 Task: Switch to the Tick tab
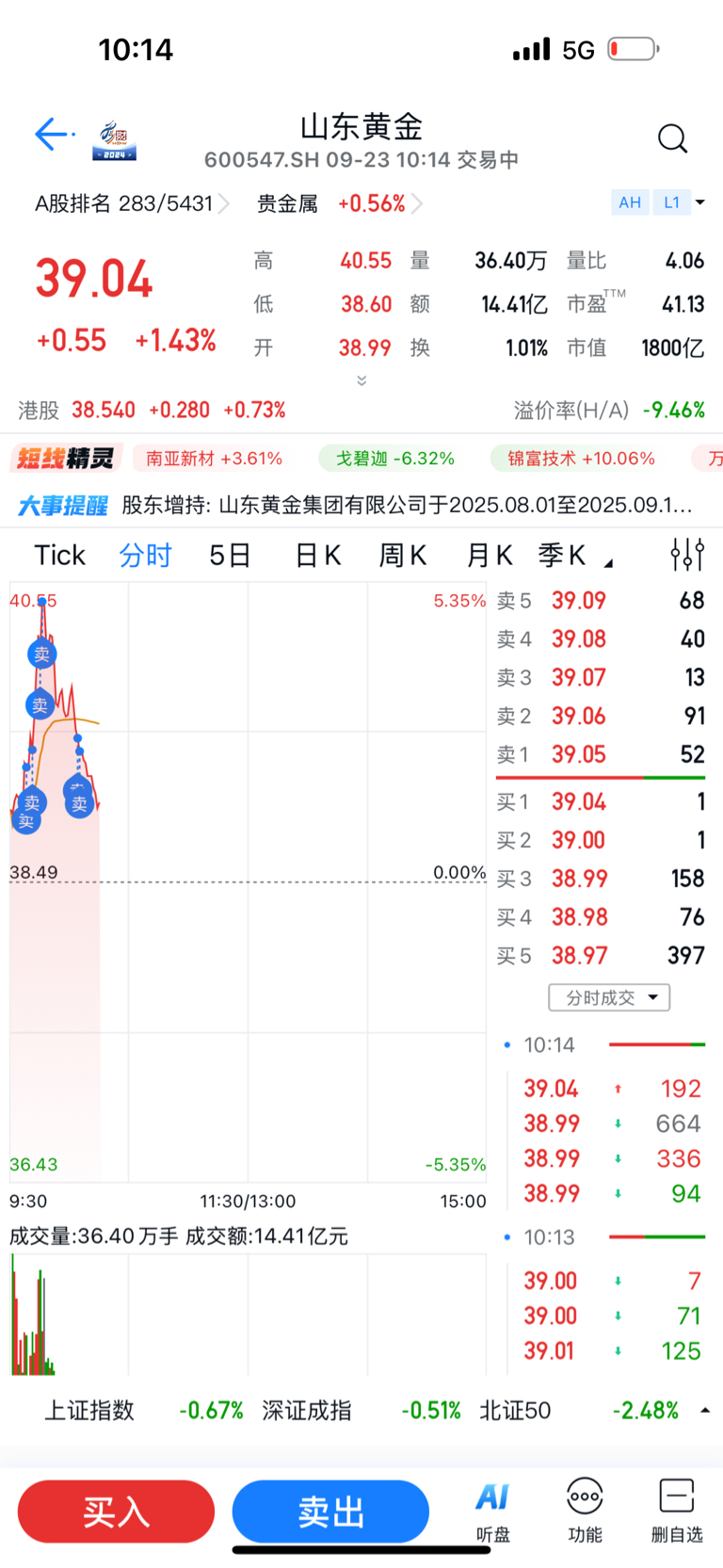(59, 556)
